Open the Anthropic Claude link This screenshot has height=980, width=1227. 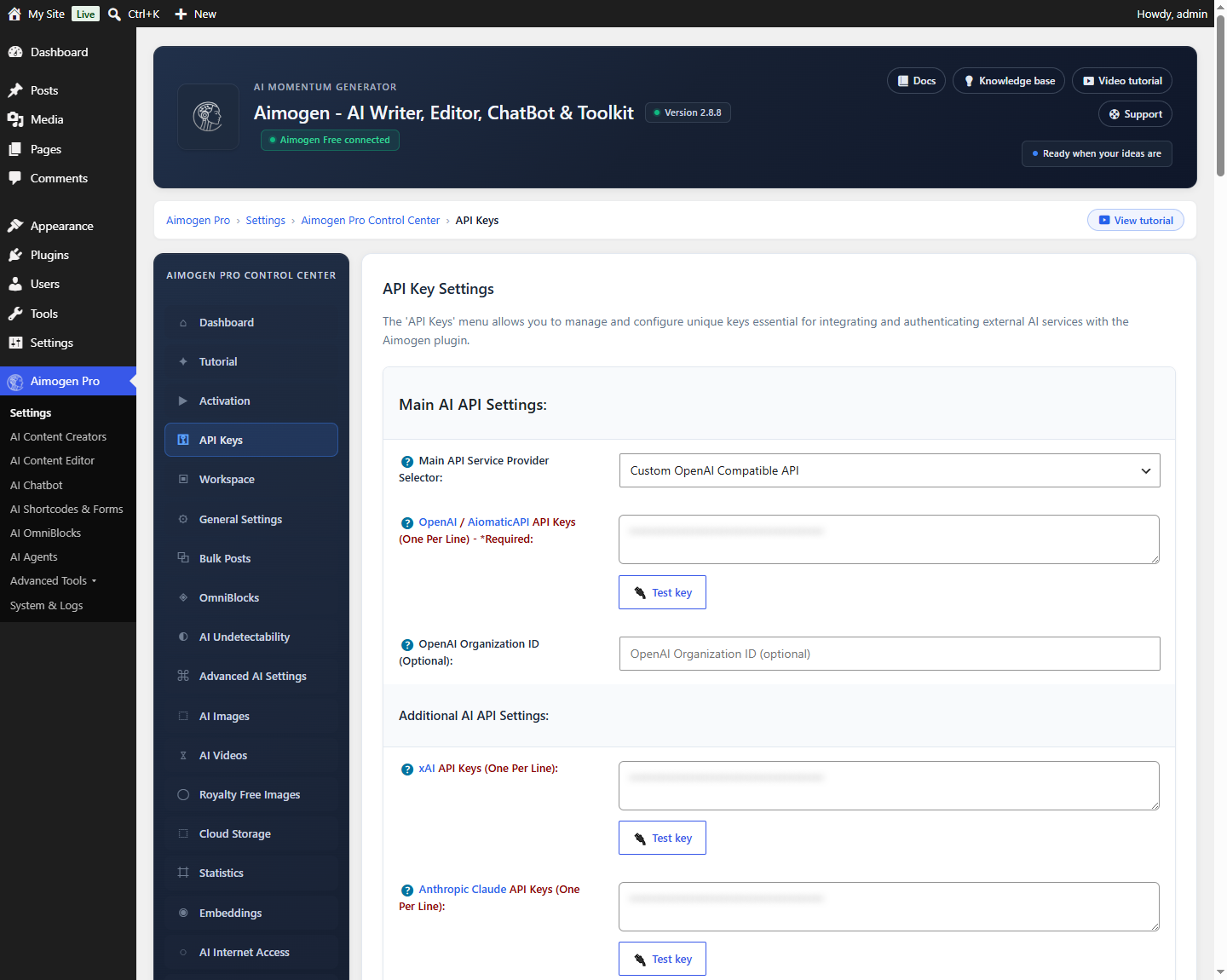463,890
